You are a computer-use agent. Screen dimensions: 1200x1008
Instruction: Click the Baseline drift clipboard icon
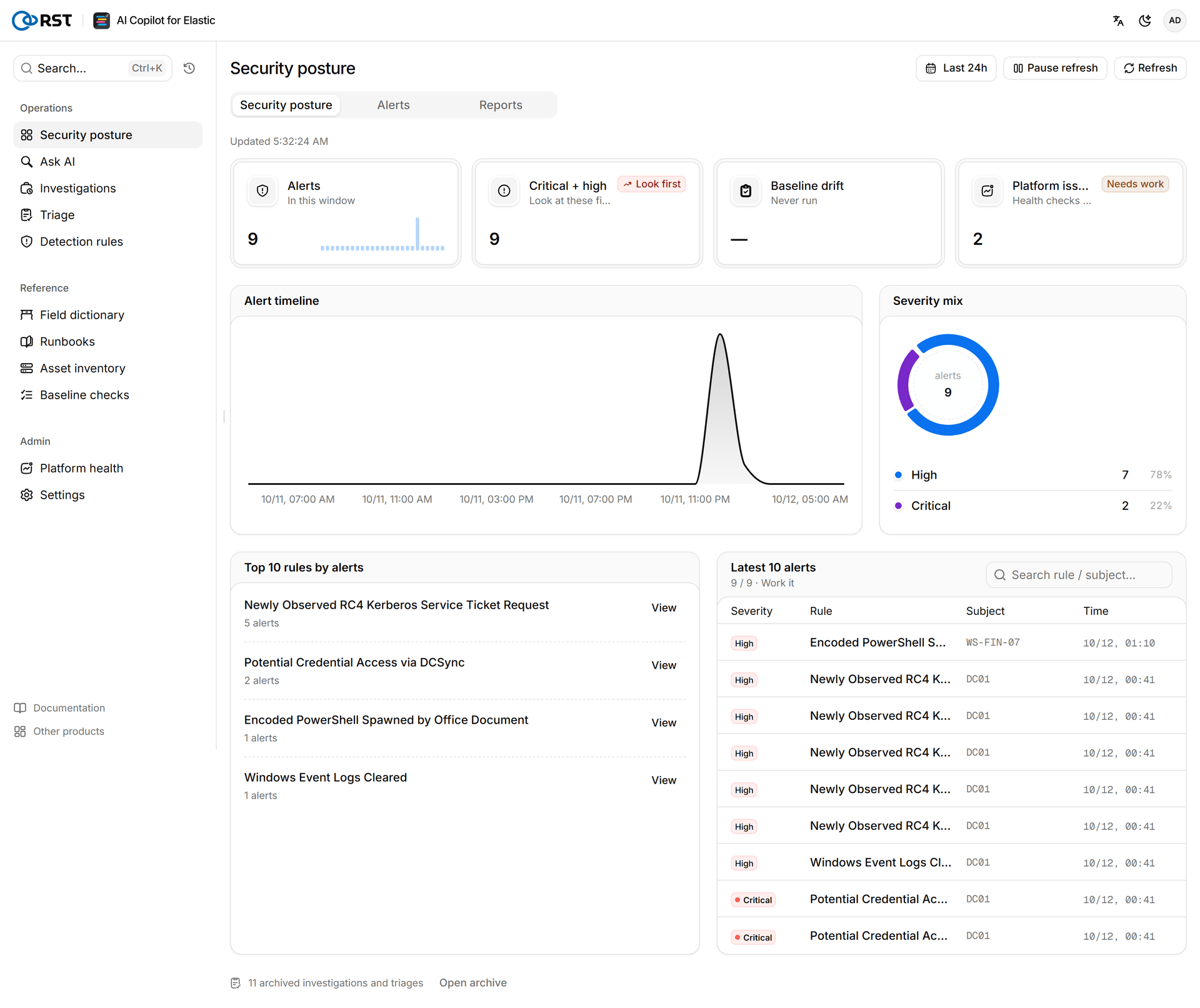tap(746, 191)
